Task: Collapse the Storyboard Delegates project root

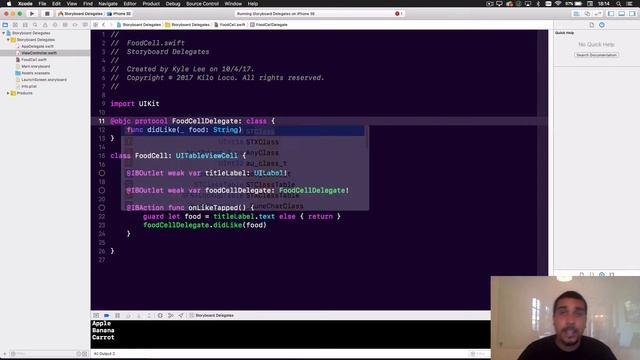Action: click(4, 33)
